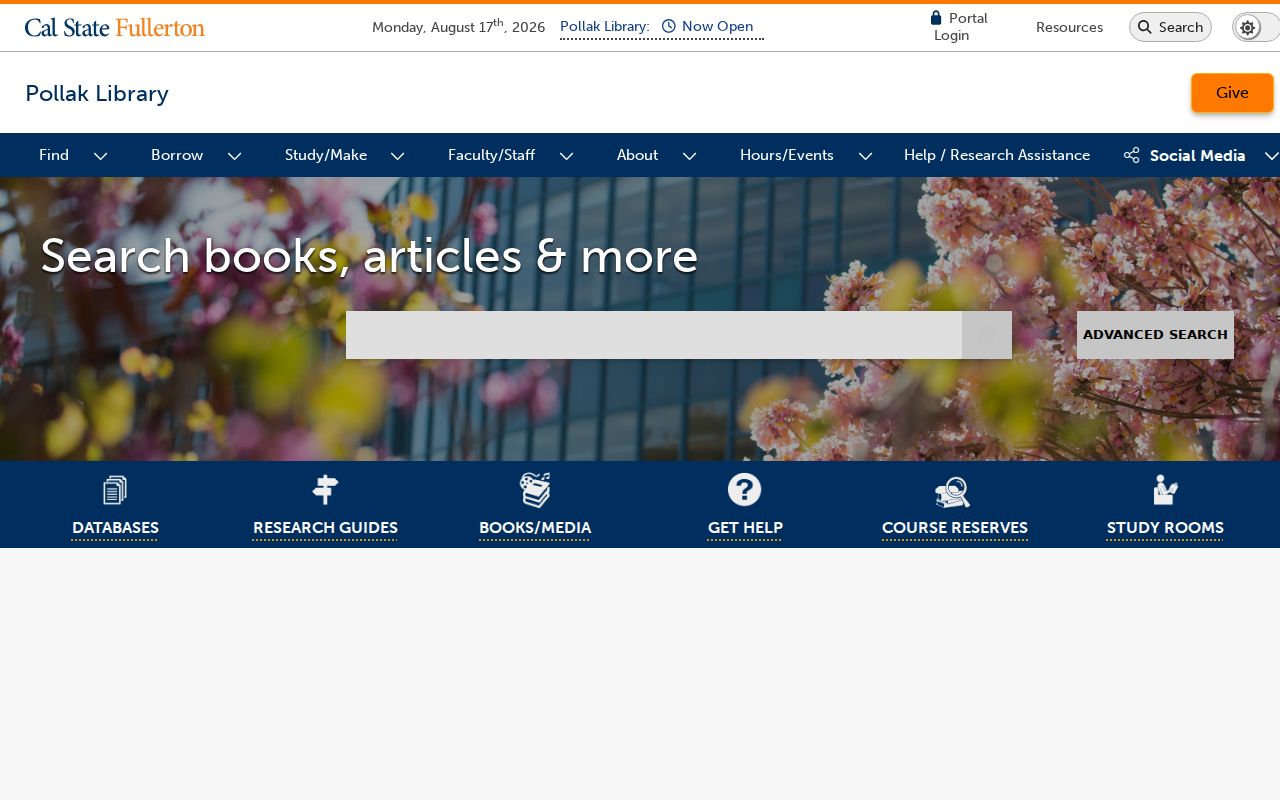Go to Help / Research Assistance
1280x800 pixels.
997,155
